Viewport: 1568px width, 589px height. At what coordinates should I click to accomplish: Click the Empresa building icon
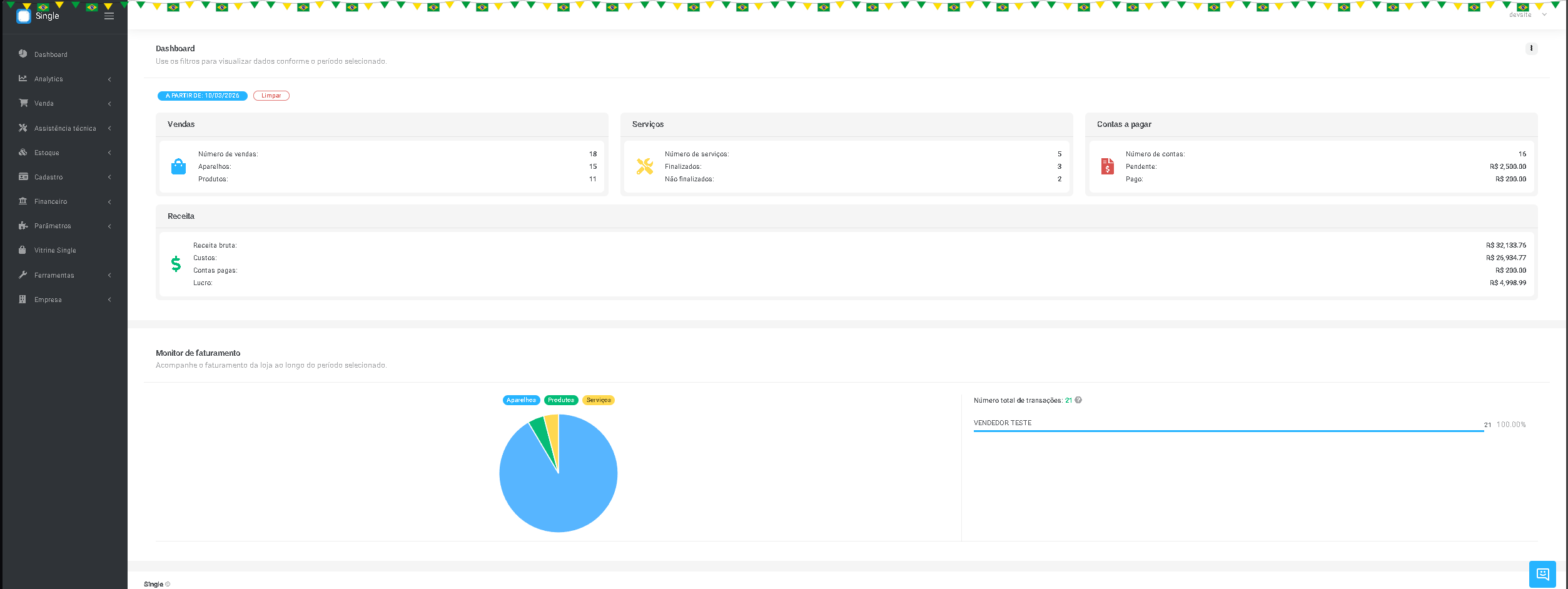pos(23,299)
